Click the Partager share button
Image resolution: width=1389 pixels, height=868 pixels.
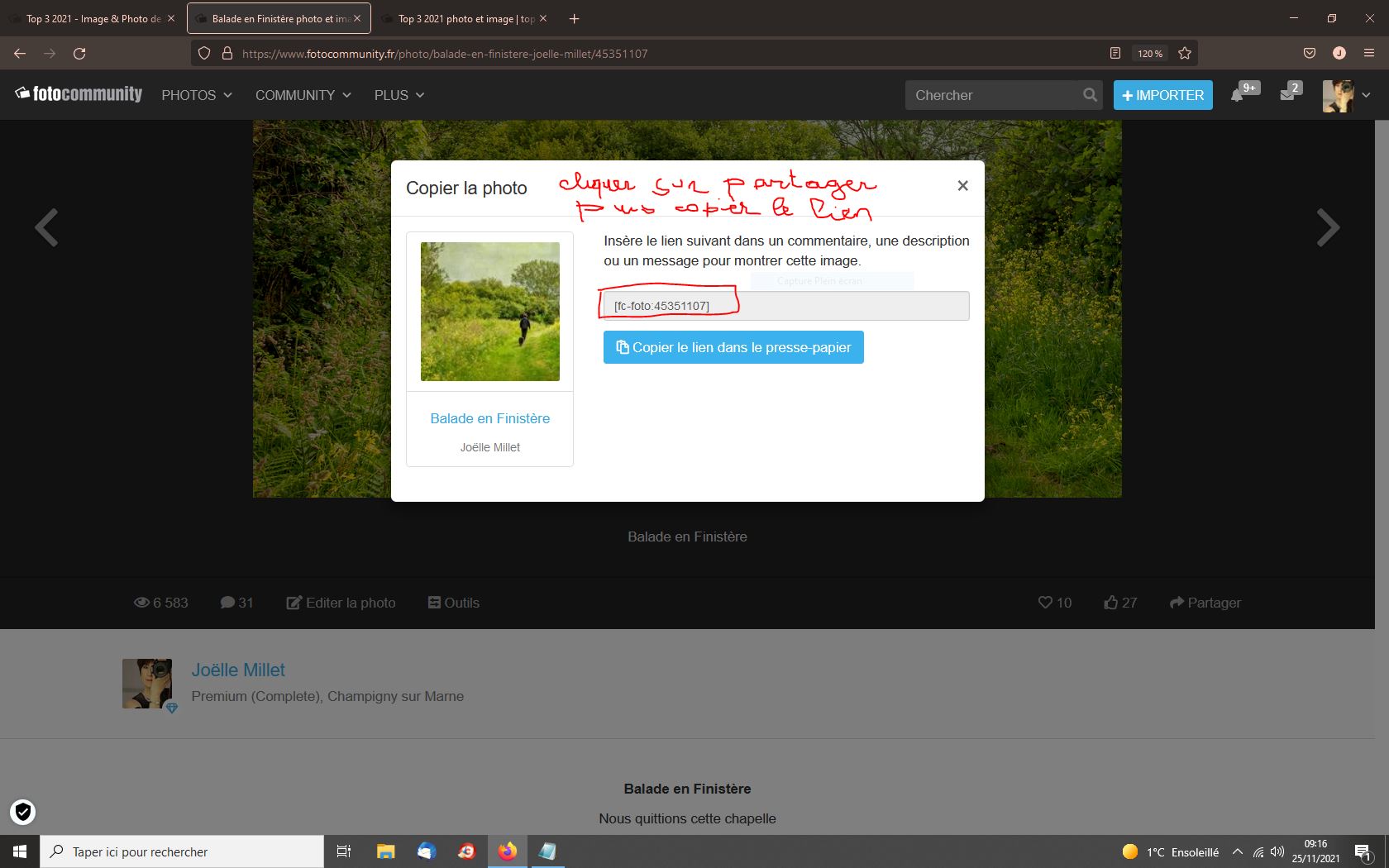tap(1205, 603)
